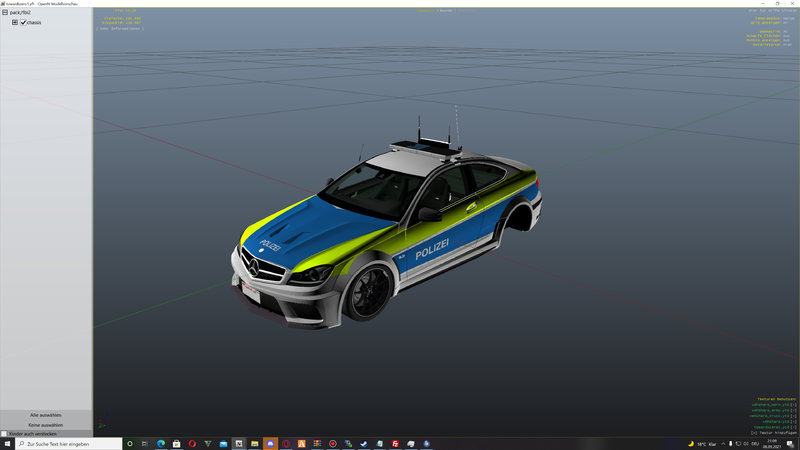Image resolution: width=800 pixels, height=450 pixels.
Task: Open the round red recorder taskbar icon
Action: tap(333, 444)
